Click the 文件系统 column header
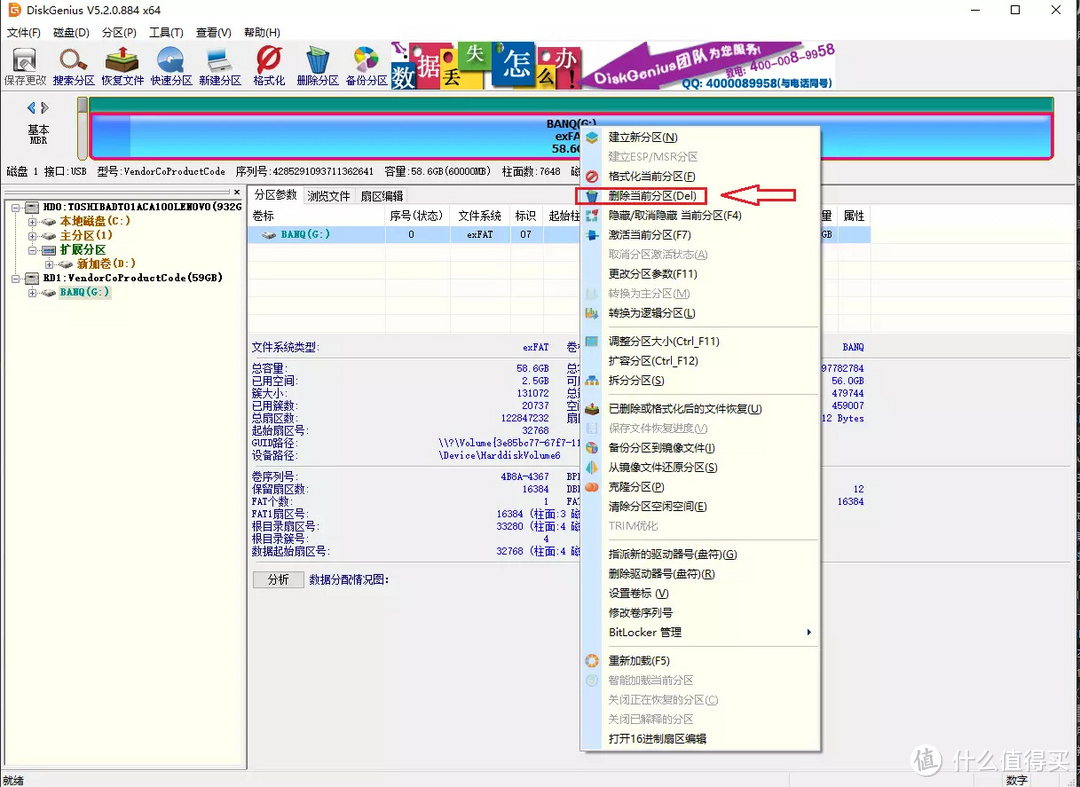This screenshot has height=787, width=1080. [479, 216]
